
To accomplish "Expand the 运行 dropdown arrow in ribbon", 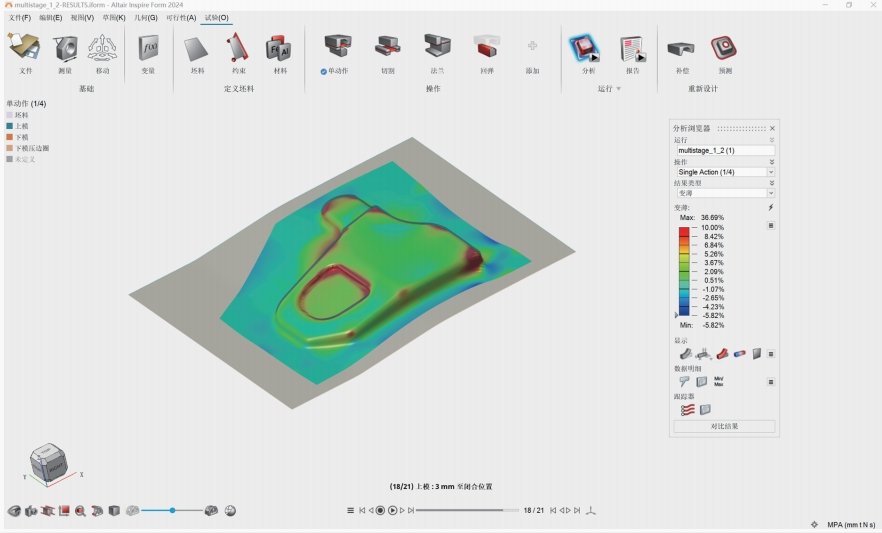I will click(x=618, y=89).
